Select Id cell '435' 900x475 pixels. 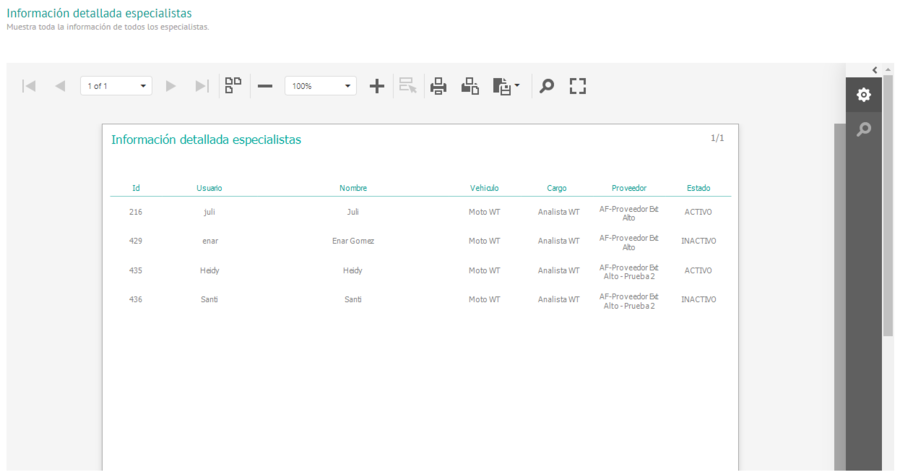point(135,270)
